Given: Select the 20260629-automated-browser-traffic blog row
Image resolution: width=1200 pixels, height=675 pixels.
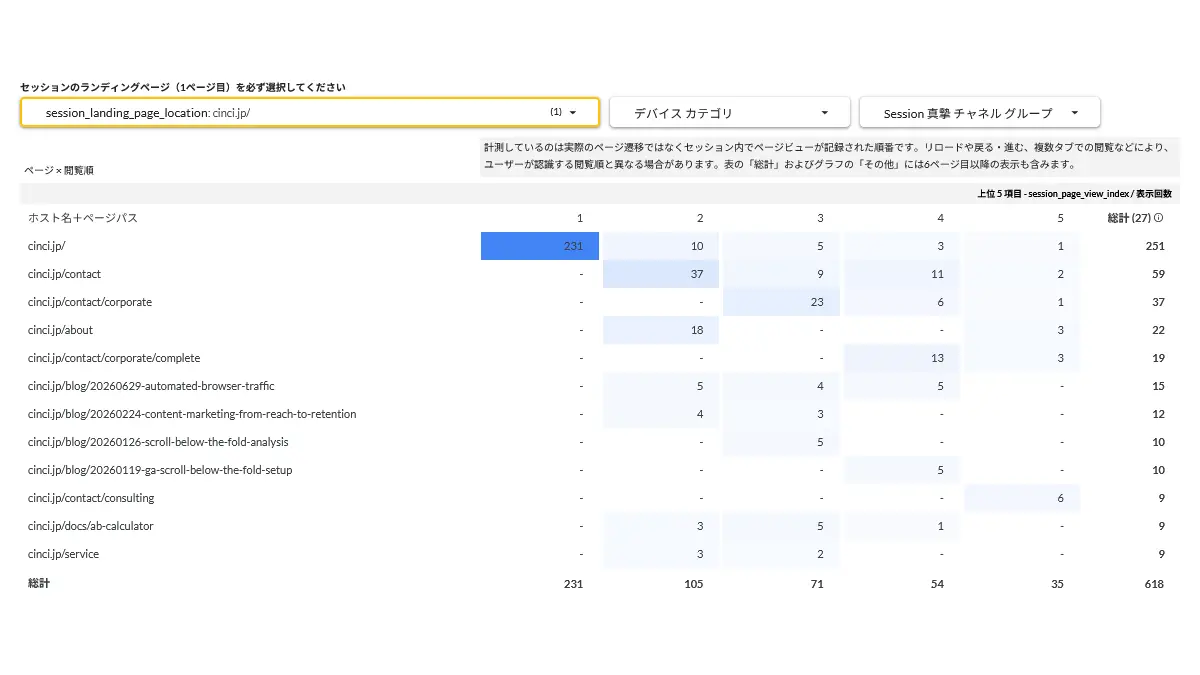Looking at the screenshot, I should 151,386.
